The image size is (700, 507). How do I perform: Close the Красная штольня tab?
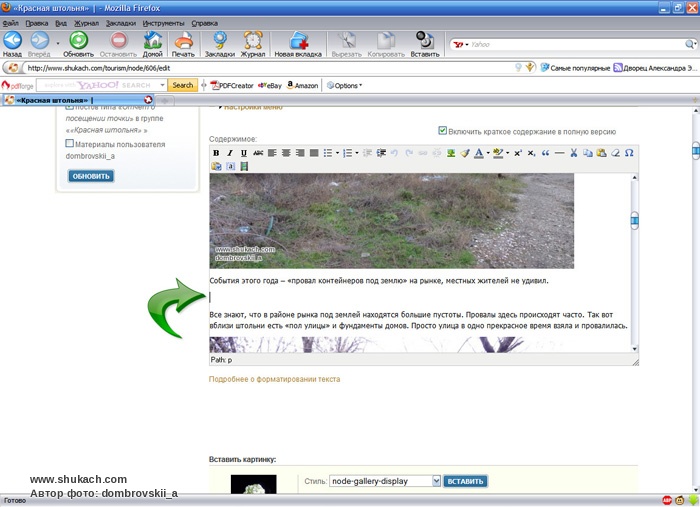click(148, 100)
